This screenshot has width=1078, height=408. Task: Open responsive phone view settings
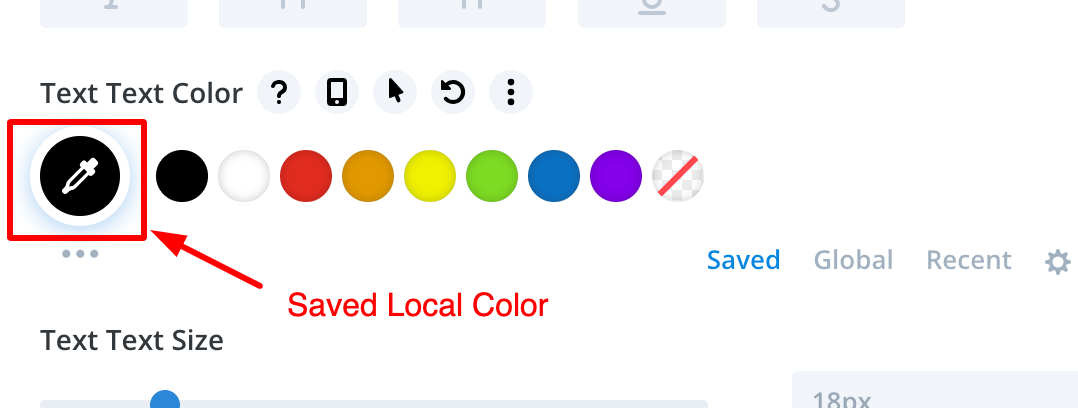point(337,92)
